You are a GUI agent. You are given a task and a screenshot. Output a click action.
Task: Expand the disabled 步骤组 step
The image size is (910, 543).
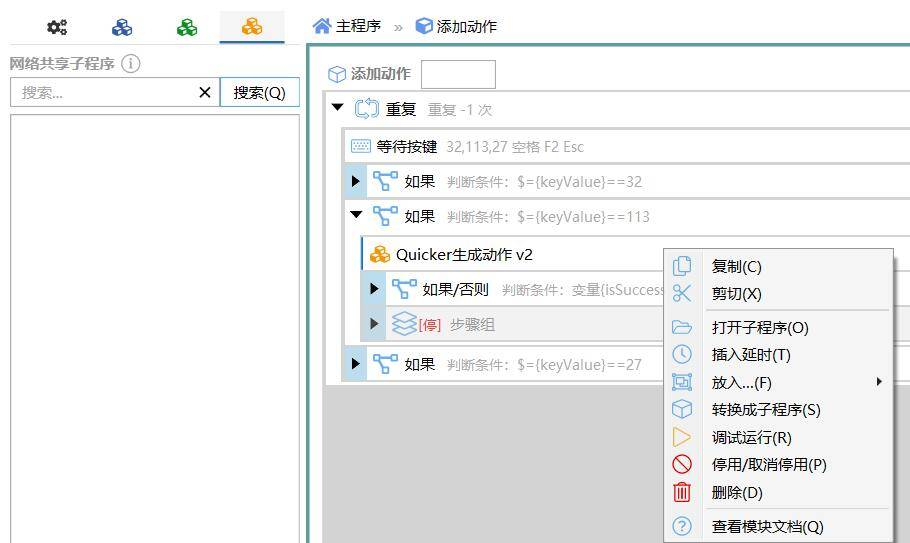pos(374,323)
